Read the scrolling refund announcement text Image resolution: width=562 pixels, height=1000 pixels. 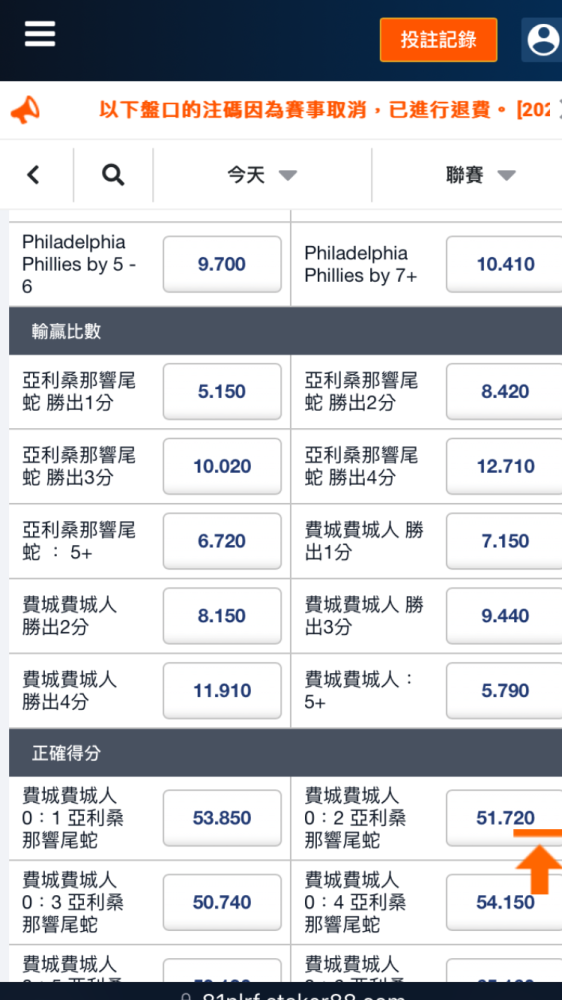[324, 110]
